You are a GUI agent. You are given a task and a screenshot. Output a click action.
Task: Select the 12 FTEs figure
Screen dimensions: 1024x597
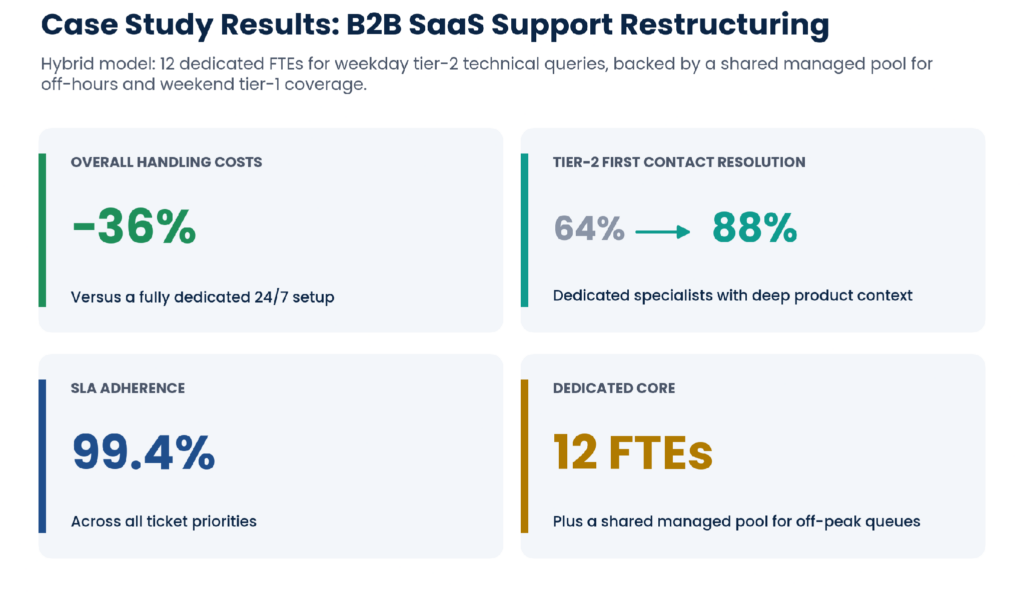(x=633, y=452)
